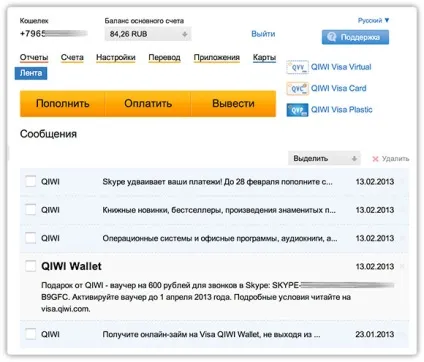The height and width of the screenshot is (362, 424).
Task: Click the QIWI Visa Card icon
Action: (x=297, y=89)
